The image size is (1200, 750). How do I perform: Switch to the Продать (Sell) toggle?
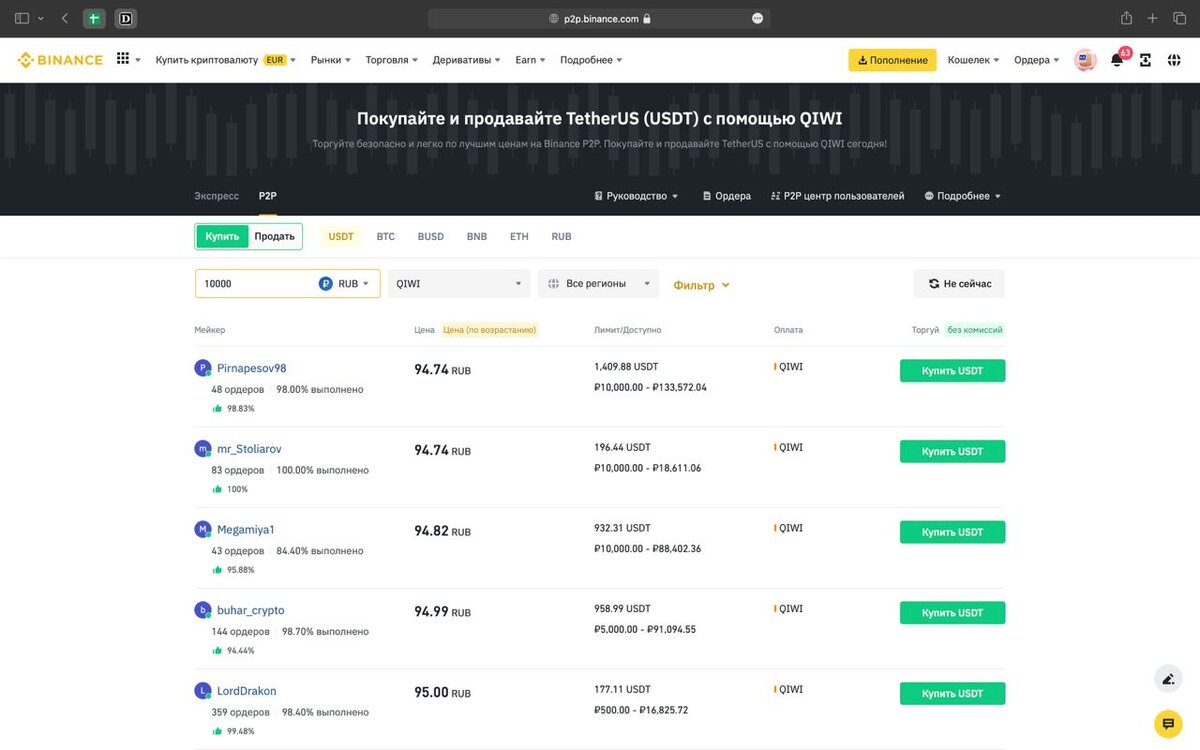coord(274,236)
